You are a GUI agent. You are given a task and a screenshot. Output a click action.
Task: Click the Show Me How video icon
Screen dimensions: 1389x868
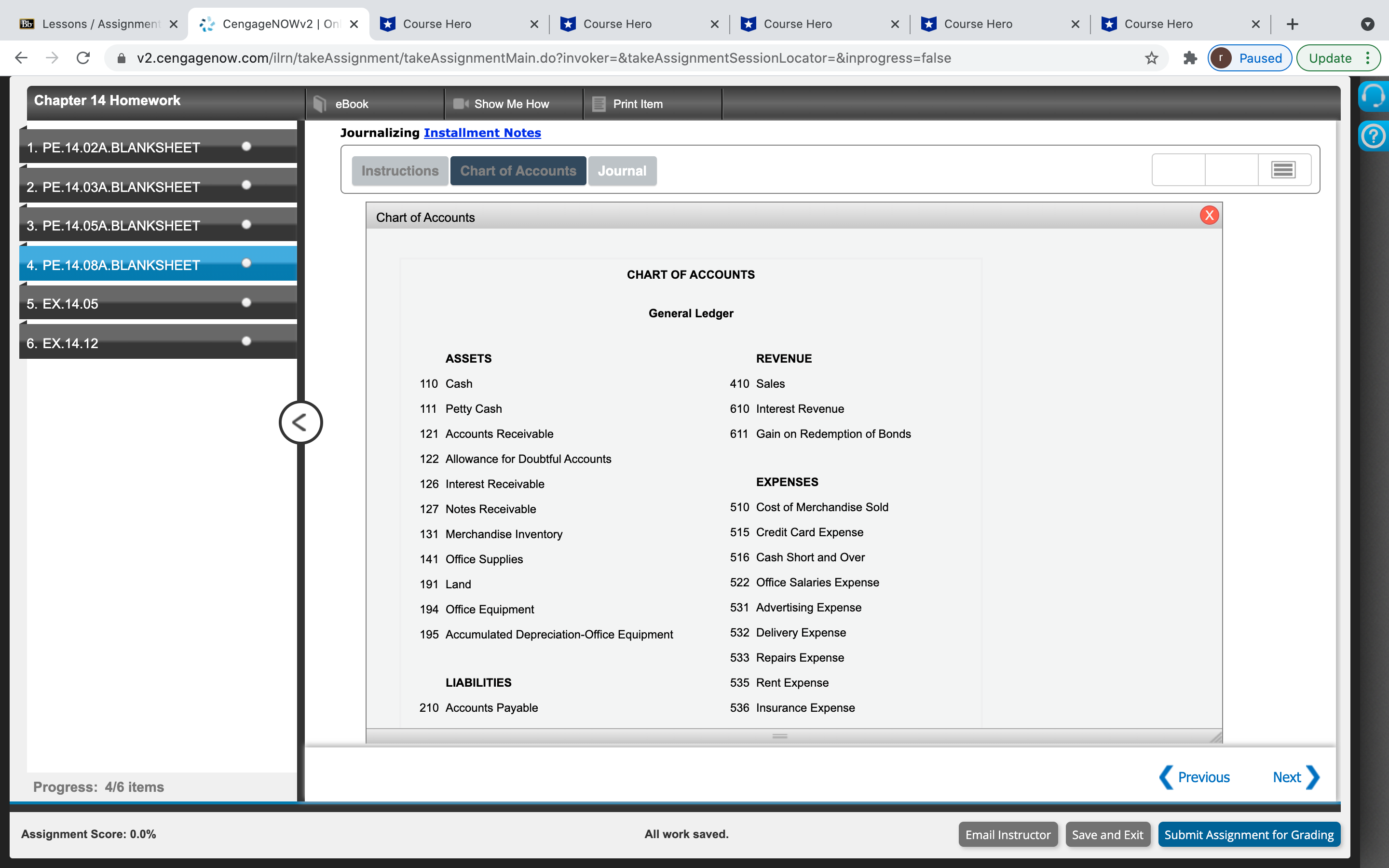[460, 104]
